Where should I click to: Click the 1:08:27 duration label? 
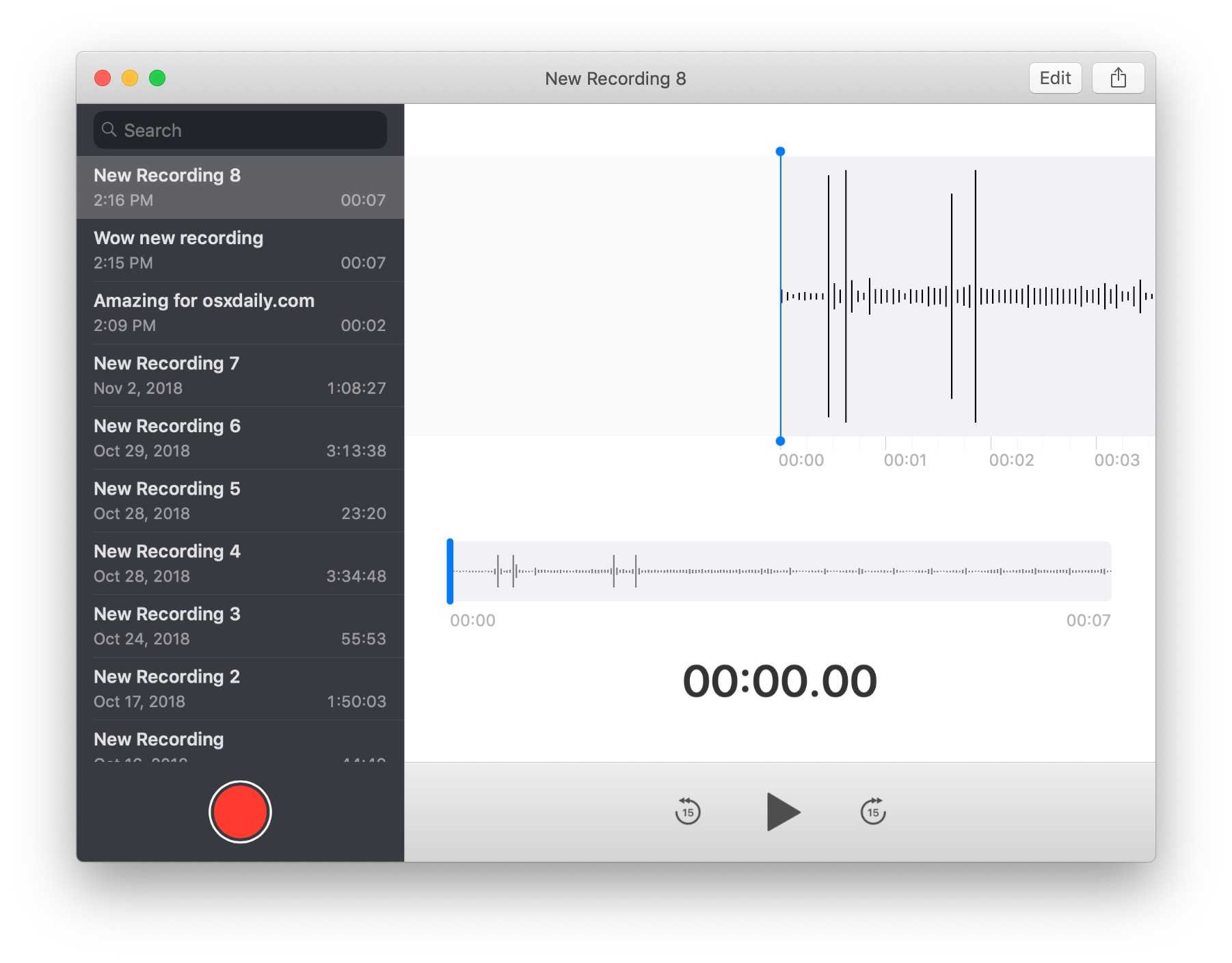point(356,388)
